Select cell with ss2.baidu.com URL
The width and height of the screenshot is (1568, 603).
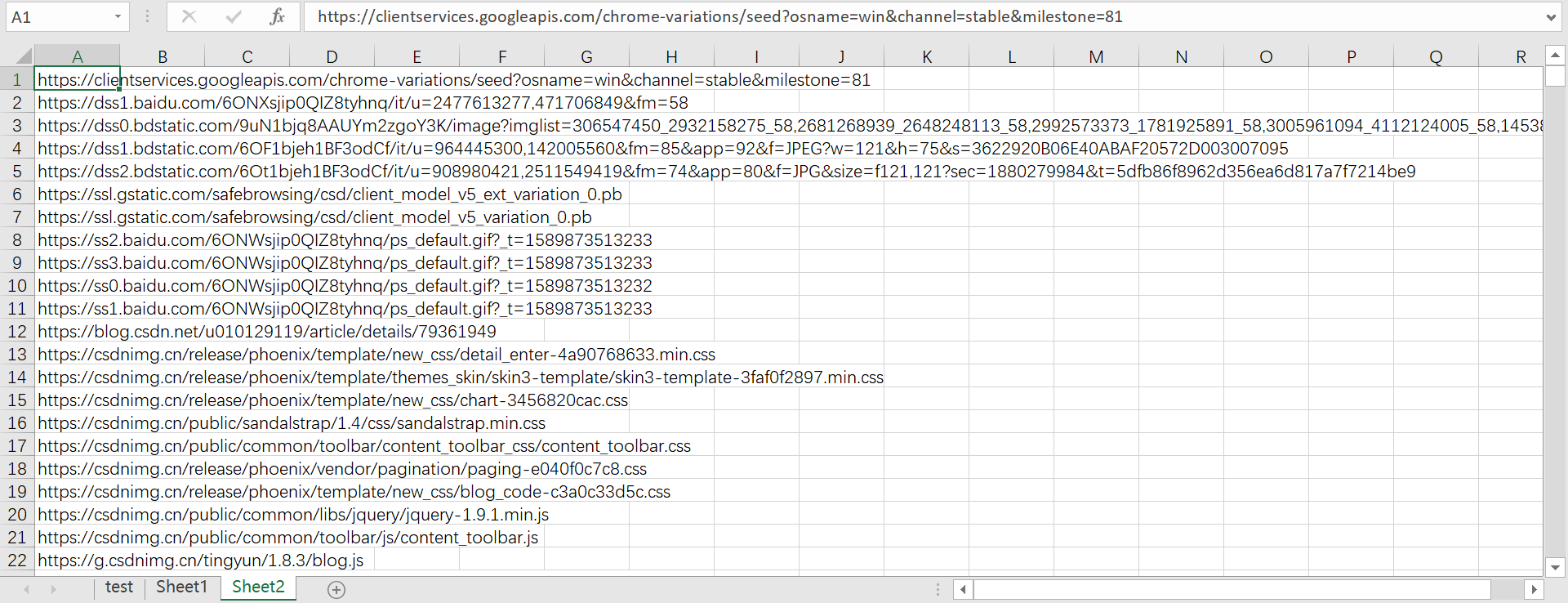pyautogui.click(x=77, y=239)
